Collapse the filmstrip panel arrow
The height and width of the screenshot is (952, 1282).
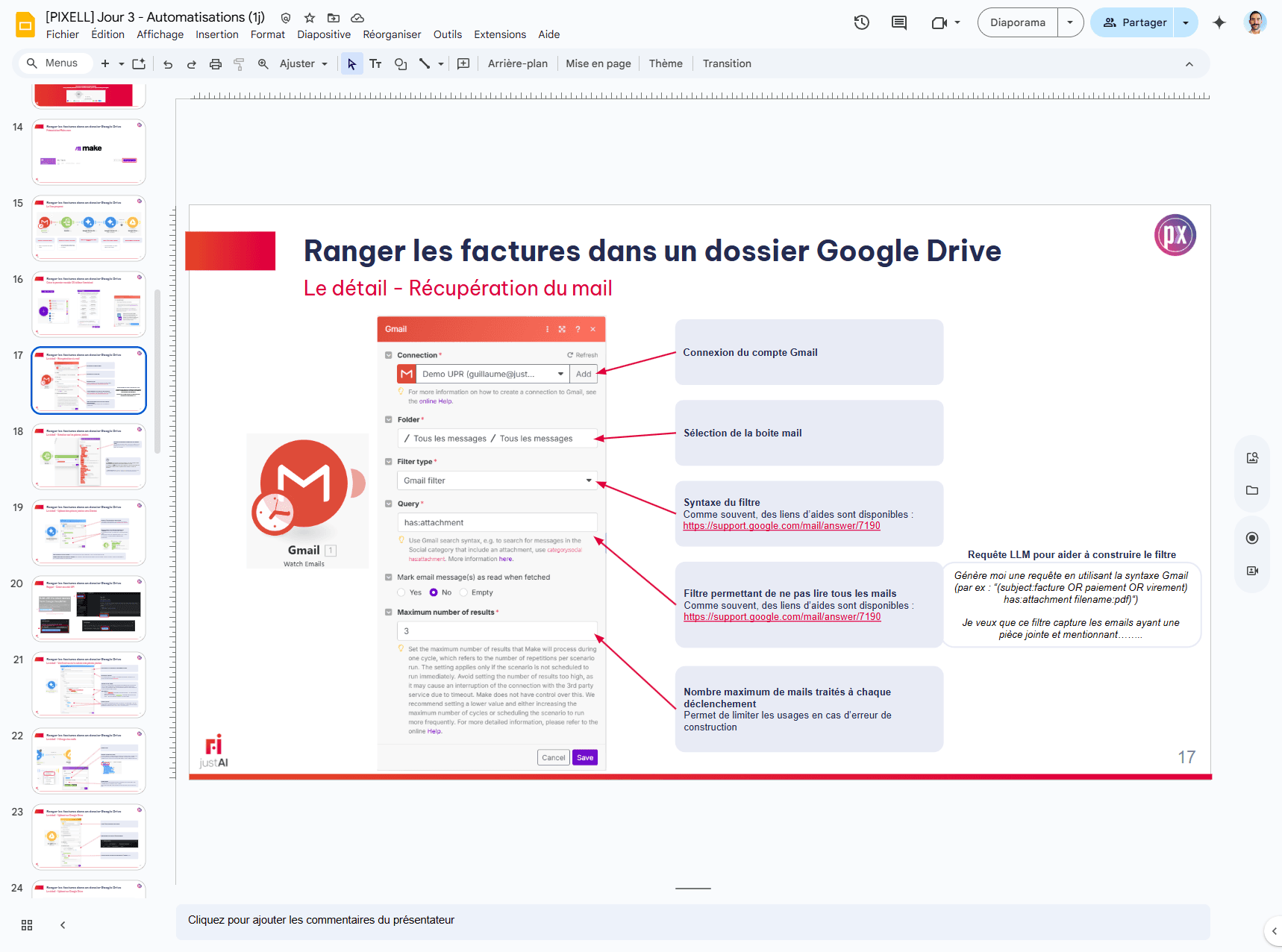pyautogui.click(x=63, y=925)
